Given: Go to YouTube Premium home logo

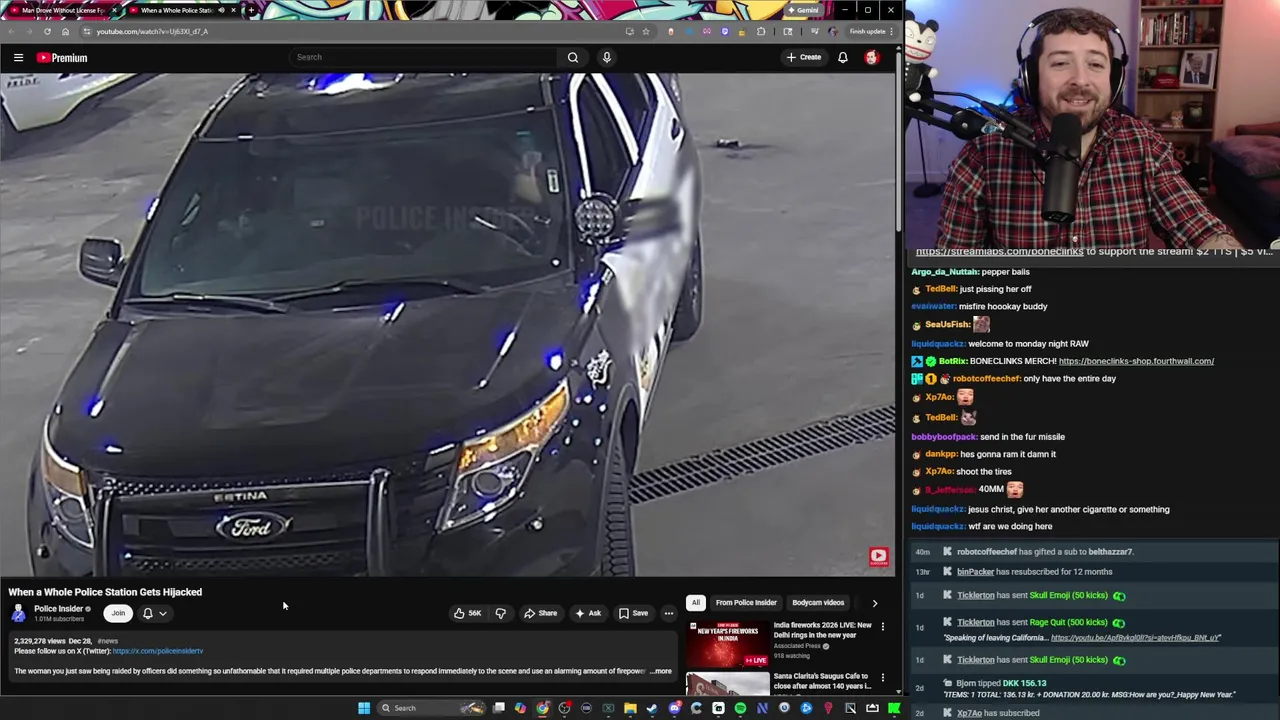Looking at the screenshot, I should (x=62, y=57).
